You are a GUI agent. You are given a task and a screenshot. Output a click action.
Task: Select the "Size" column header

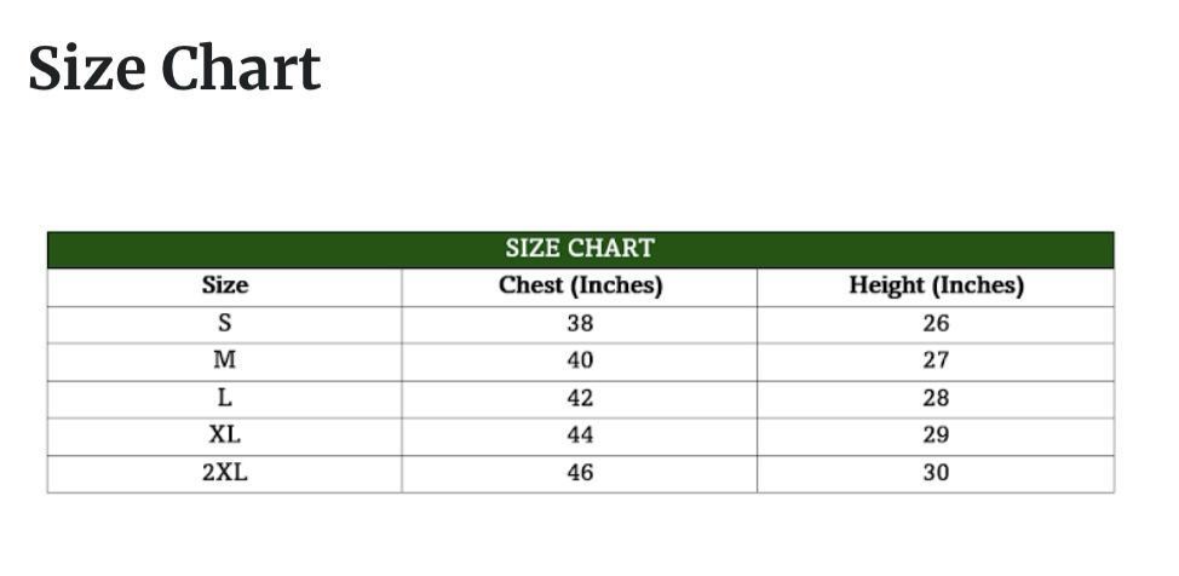coord(225,286)
